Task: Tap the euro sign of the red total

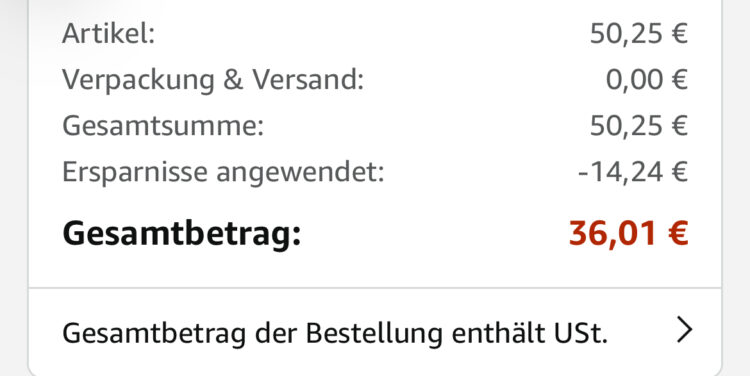Action: [x=678, y=233]
